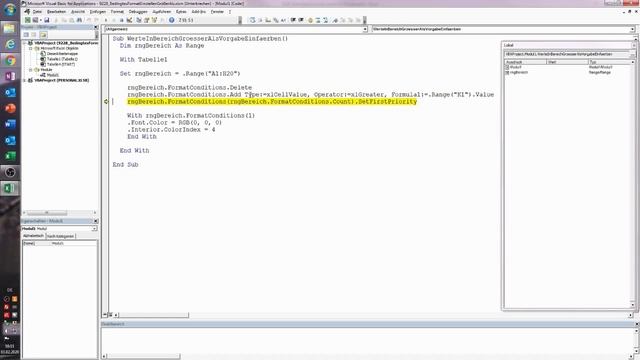
Task: Open the Datei menu
Action: pyautogui.click(x=37, y=12)
